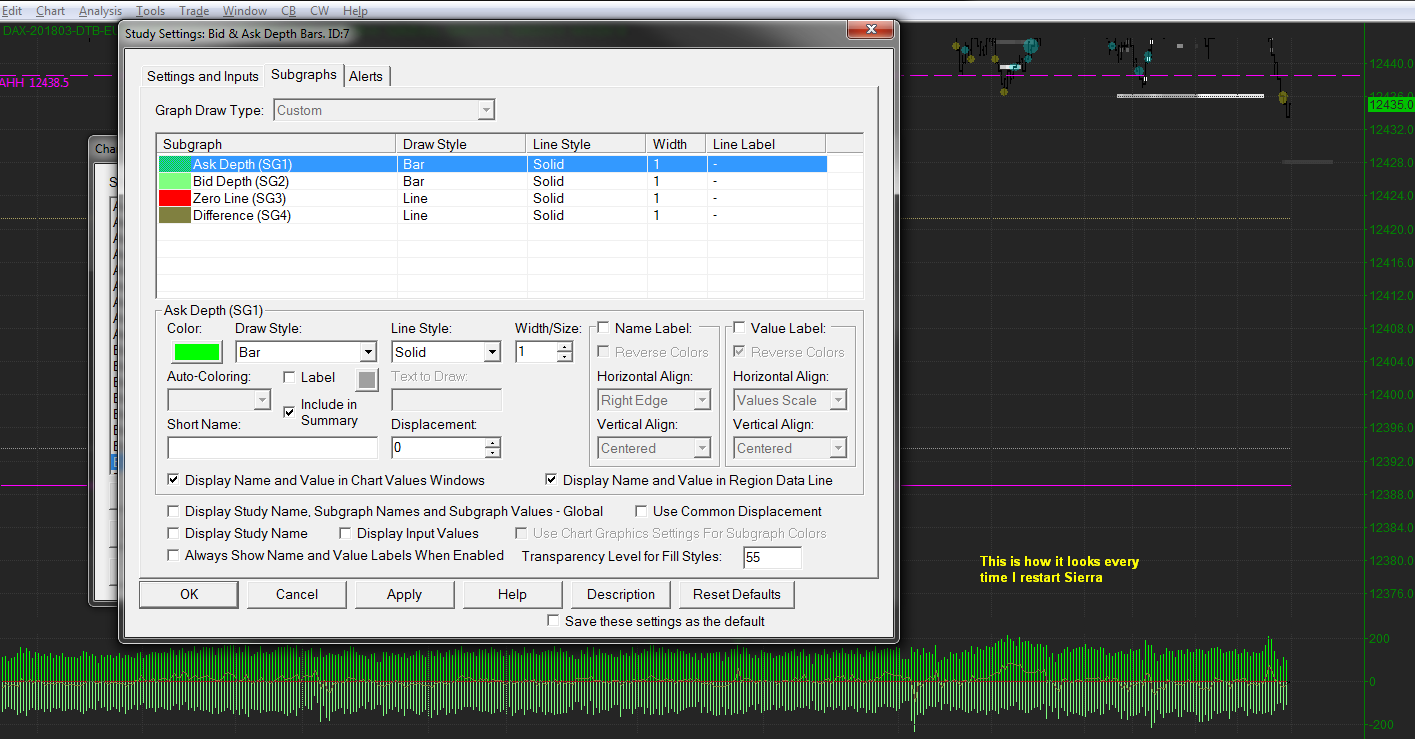Increase the Width/Size spinner value
The image size is (1415, 739).
coord(565,347)
